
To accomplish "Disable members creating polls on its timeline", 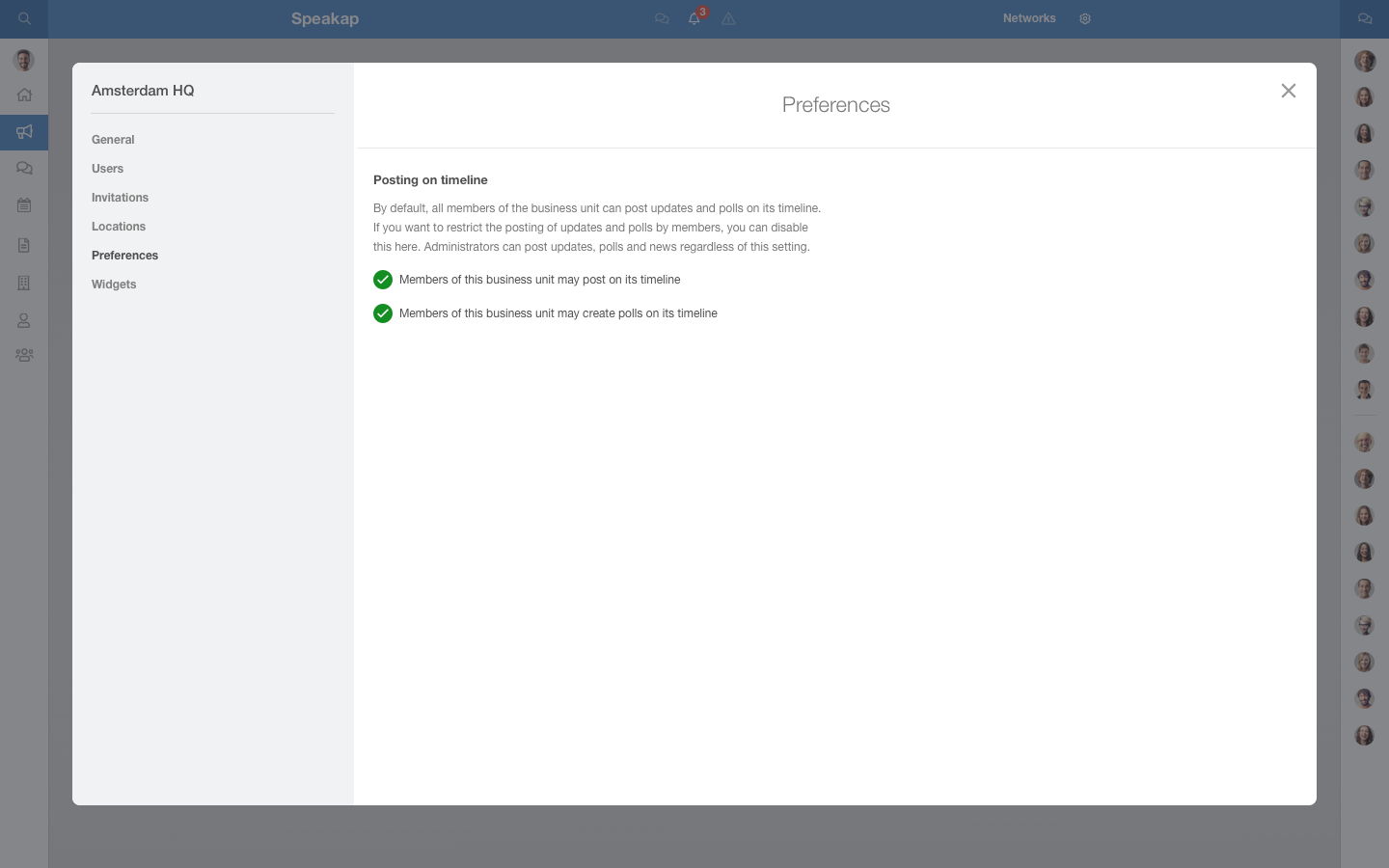I will [383, 313].
